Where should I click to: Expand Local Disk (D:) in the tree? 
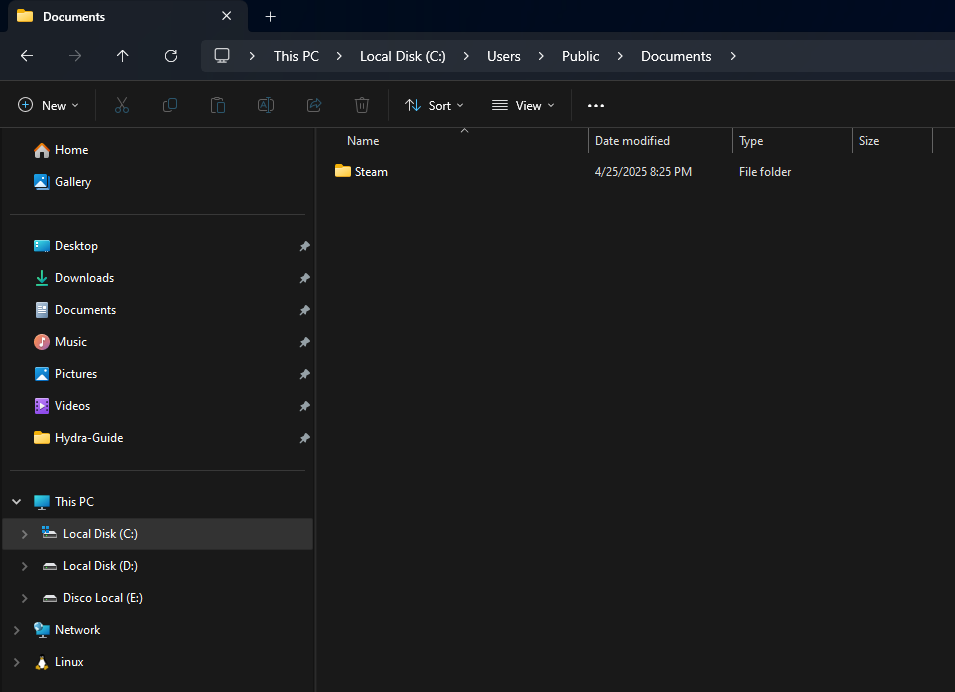pyautogui.click(x=23, y=565)
